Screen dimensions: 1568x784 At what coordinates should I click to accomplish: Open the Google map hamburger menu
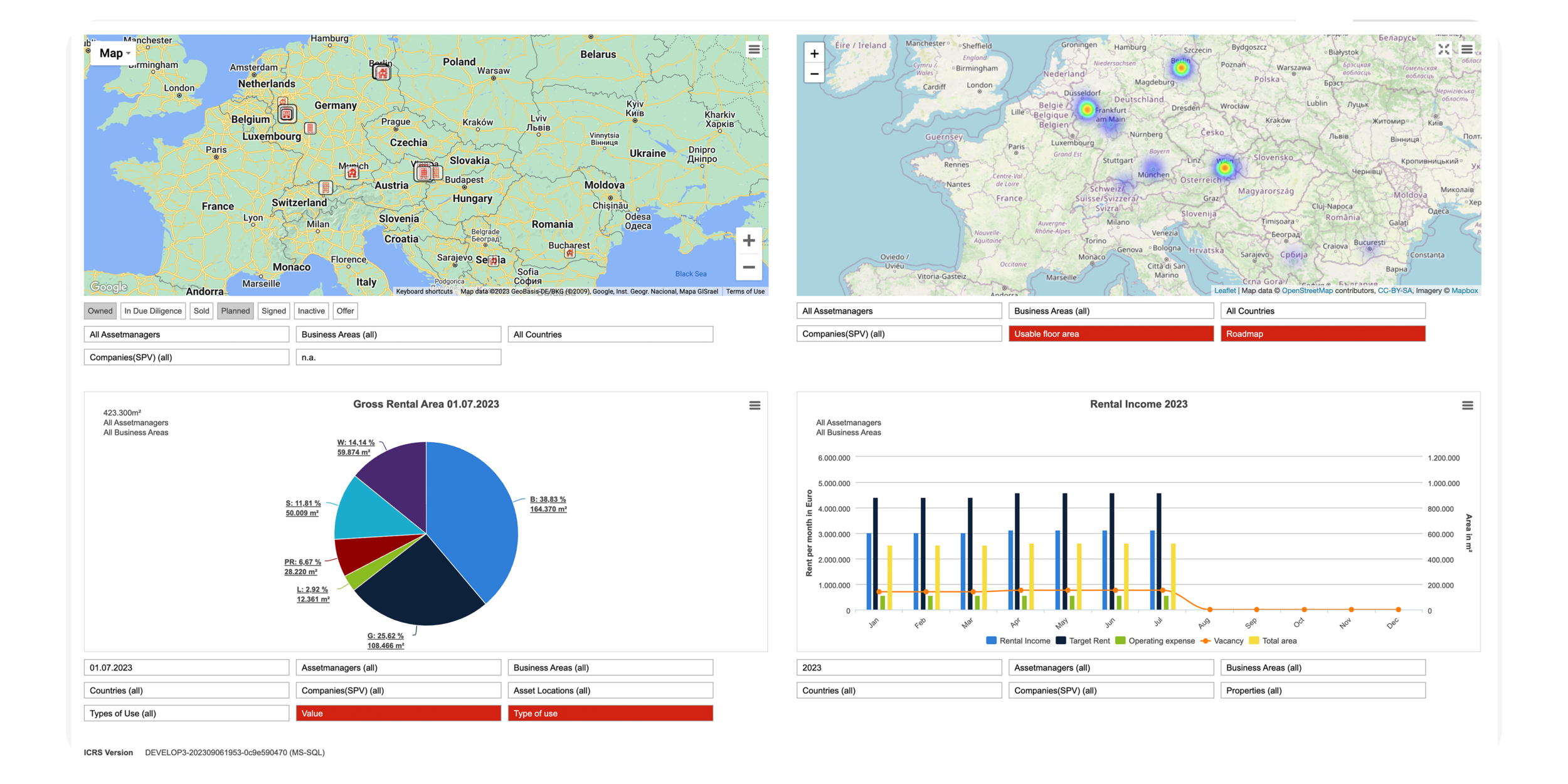pyautogui.click(x=754, y=50)
